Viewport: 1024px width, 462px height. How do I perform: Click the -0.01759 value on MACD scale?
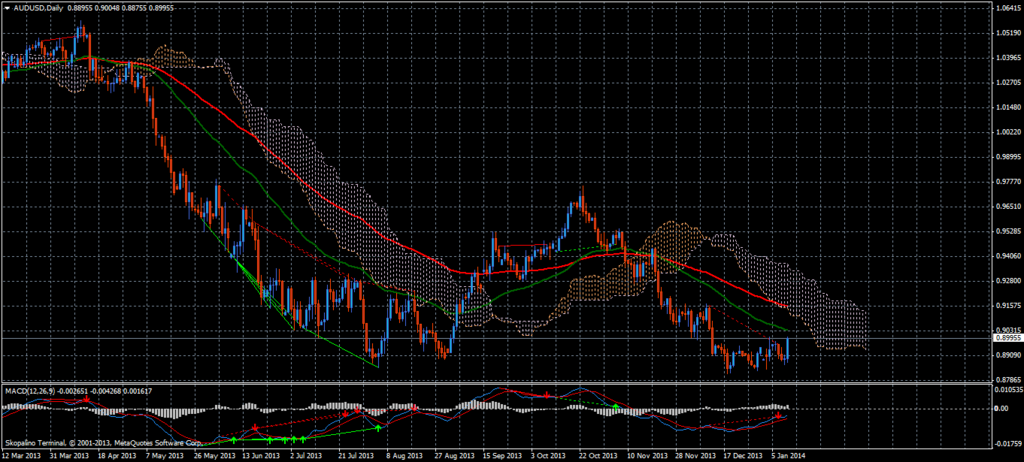[1004, 442]
